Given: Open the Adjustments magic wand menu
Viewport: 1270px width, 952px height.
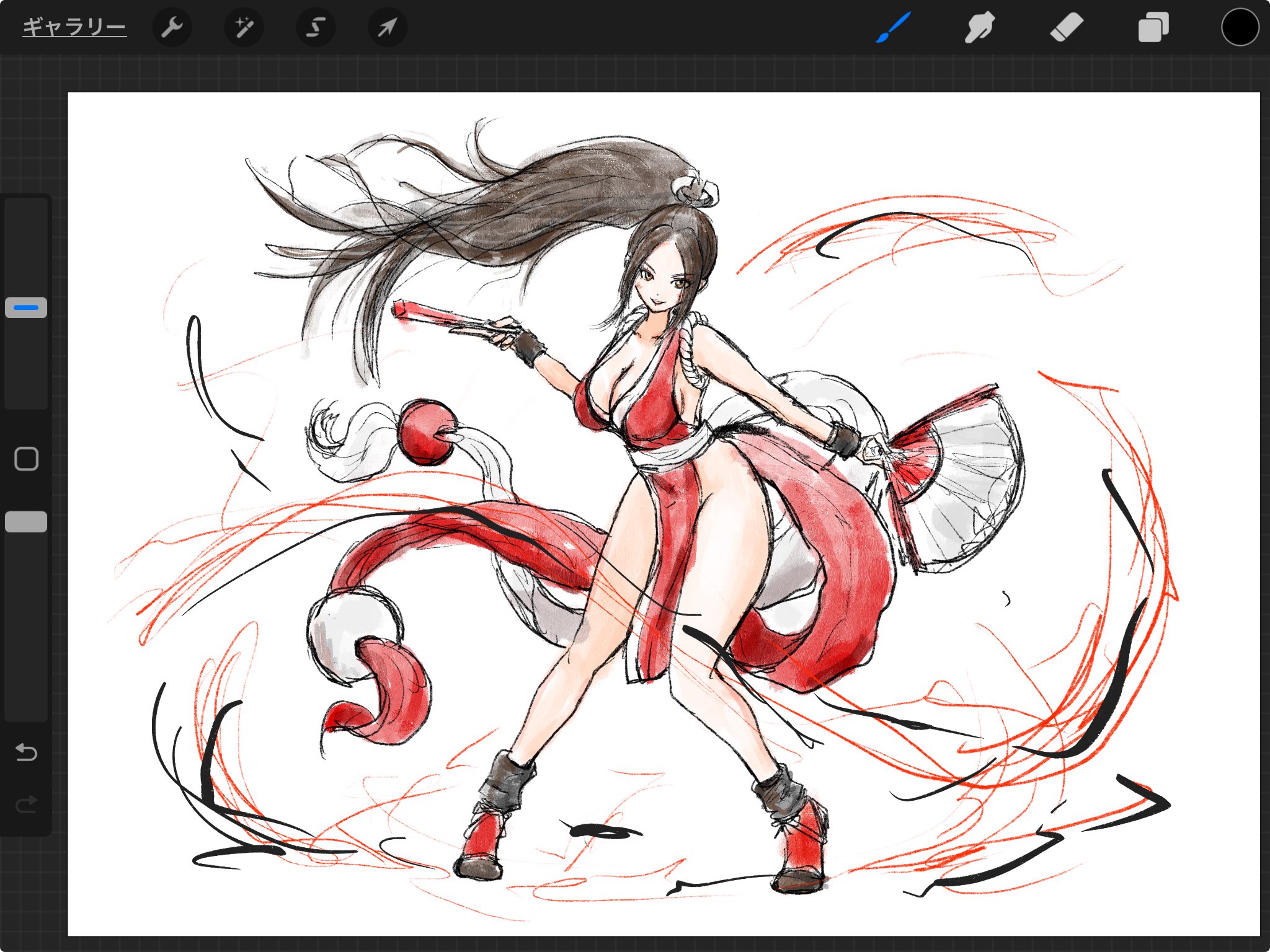Looking at the screenshot, I should coord(244,27).
